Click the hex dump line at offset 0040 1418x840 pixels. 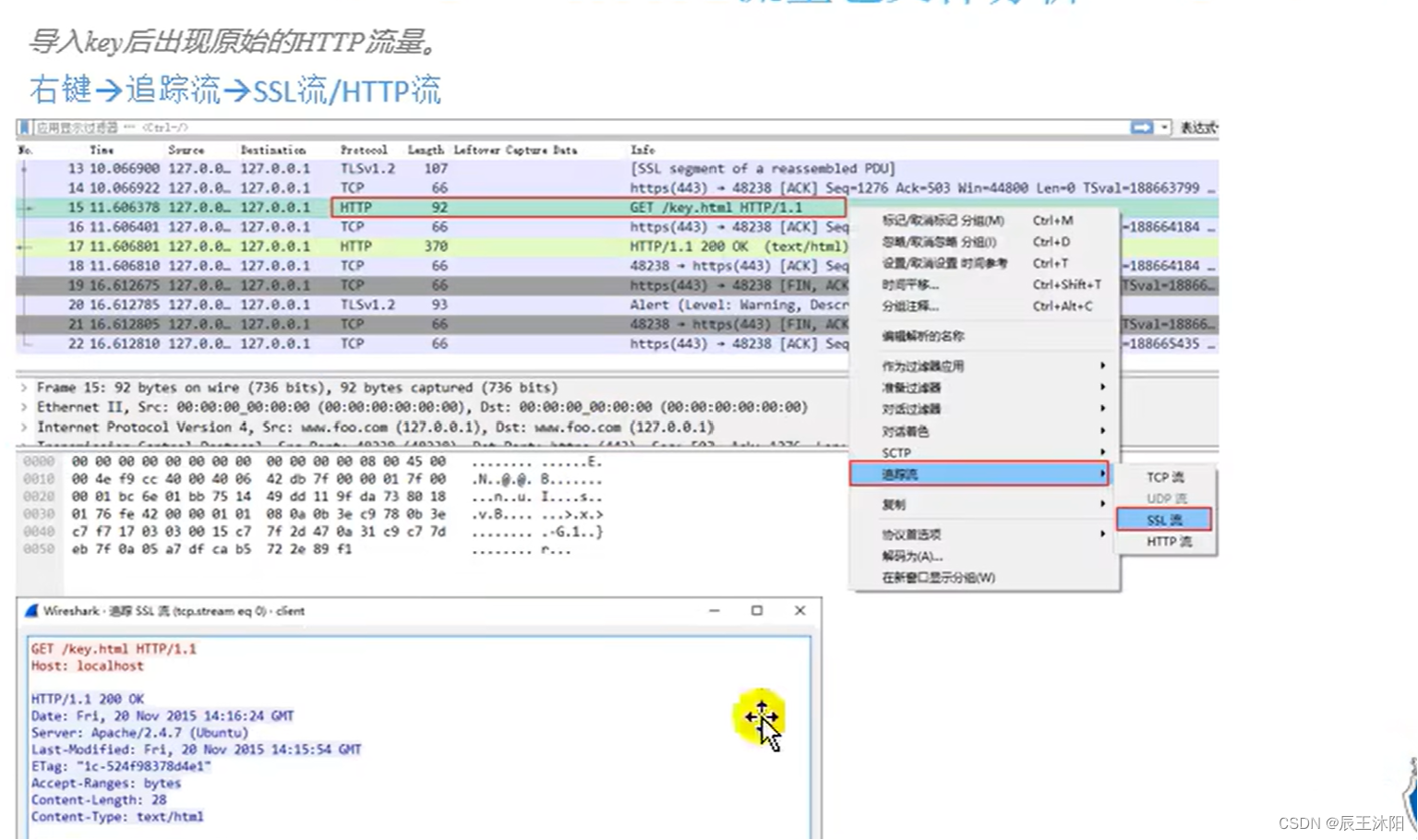tap(313, 532)
